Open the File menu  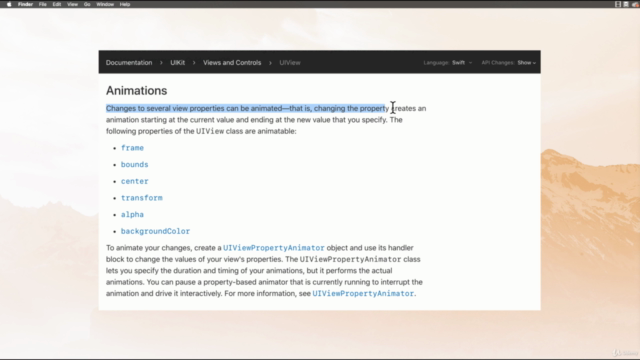click(x=43, y=4)
